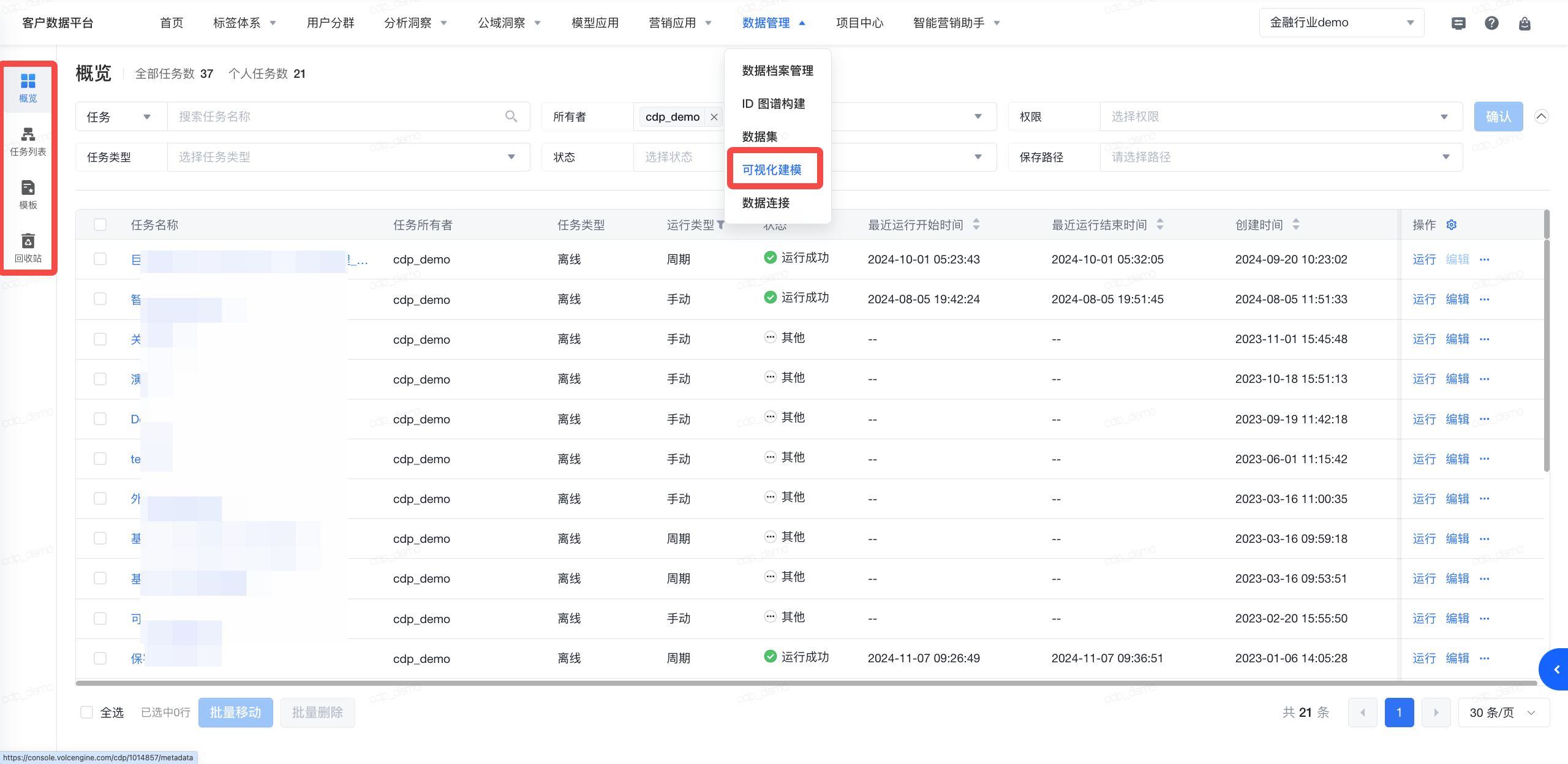Select 数据档案管理 from the dropdown menu
Viewport: 1568px width, 764px height.
click(x=777, y=70)
